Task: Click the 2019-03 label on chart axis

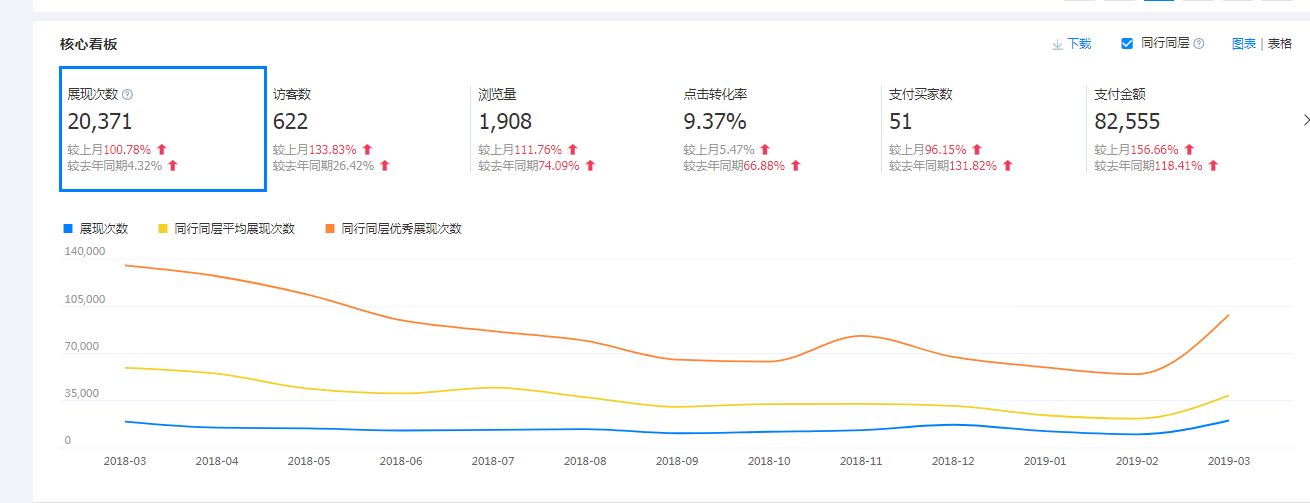Action: pyautogui.click(x=1228, y=462)
